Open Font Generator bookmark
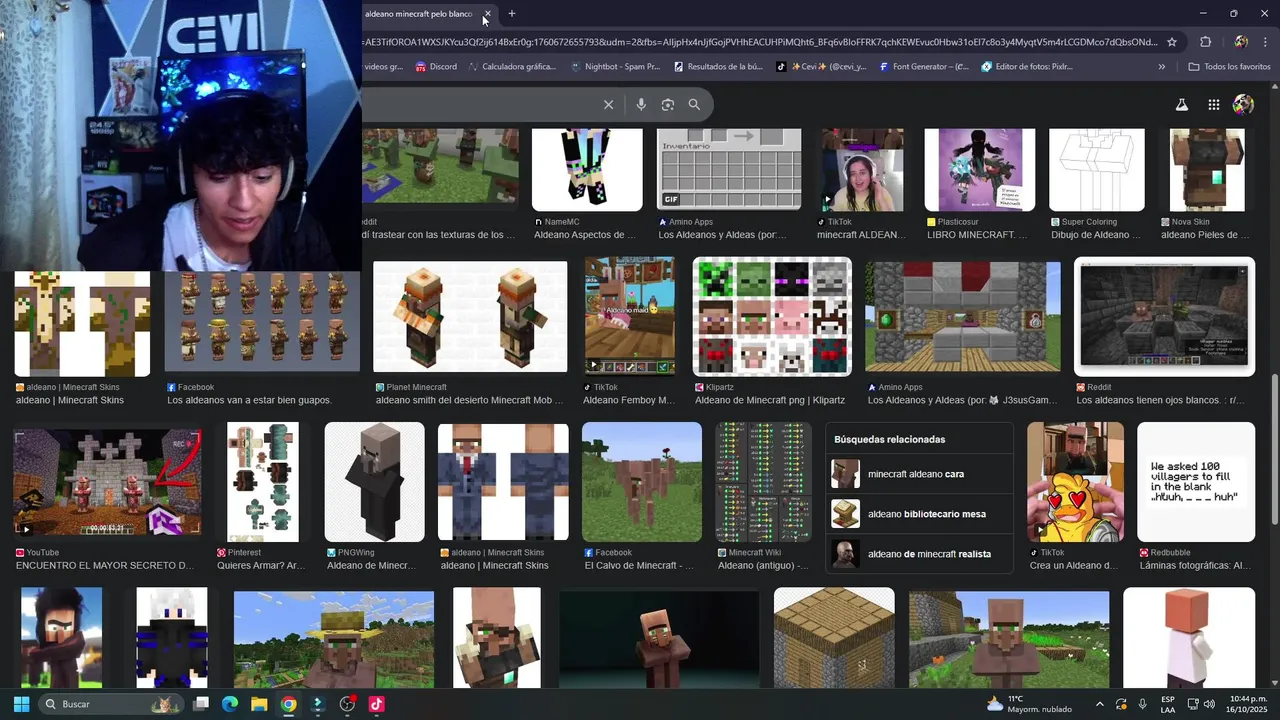The width and height of the screenshot is (1280, 720). pos(924,67)
